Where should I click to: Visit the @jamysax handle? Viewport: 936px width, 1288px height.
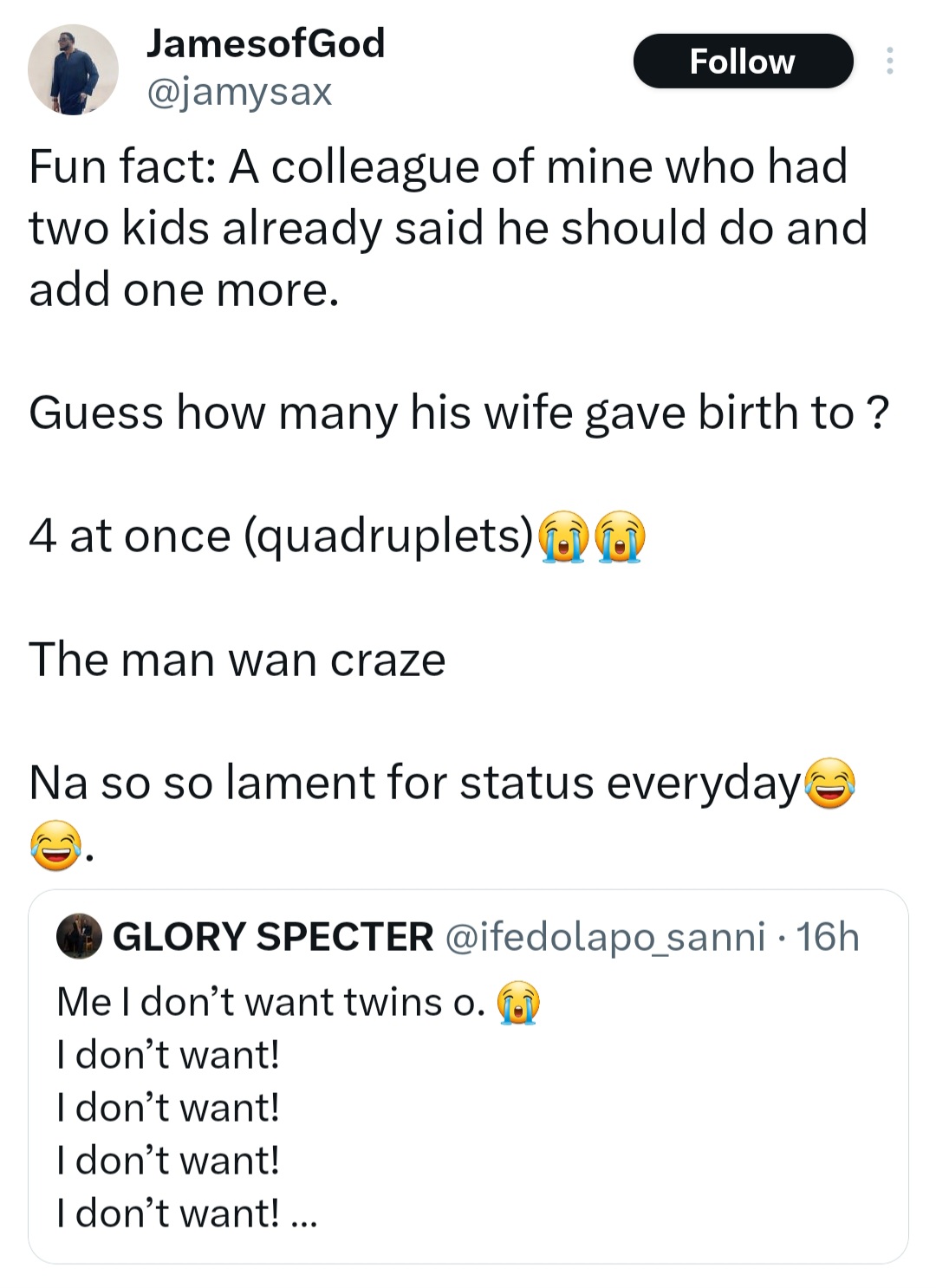pos(239,91)
